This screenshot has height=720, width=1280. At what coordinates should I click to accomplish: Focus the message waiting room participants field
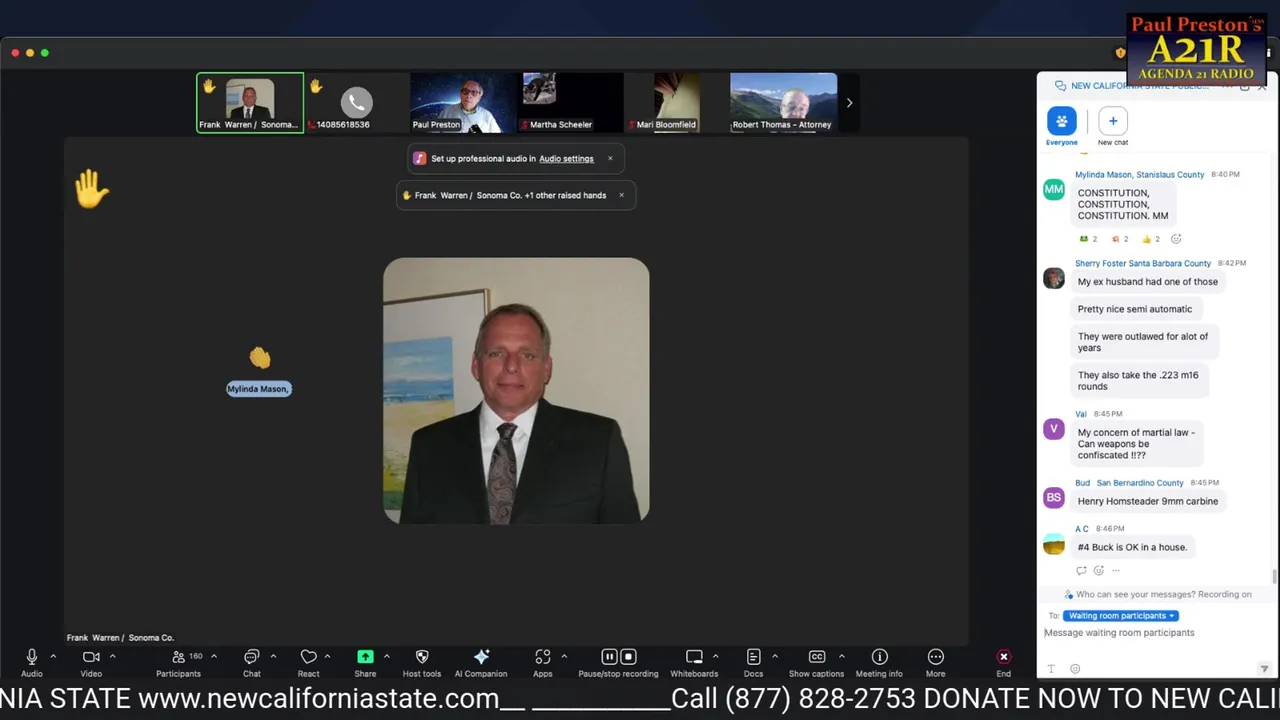pos(1155,633)
